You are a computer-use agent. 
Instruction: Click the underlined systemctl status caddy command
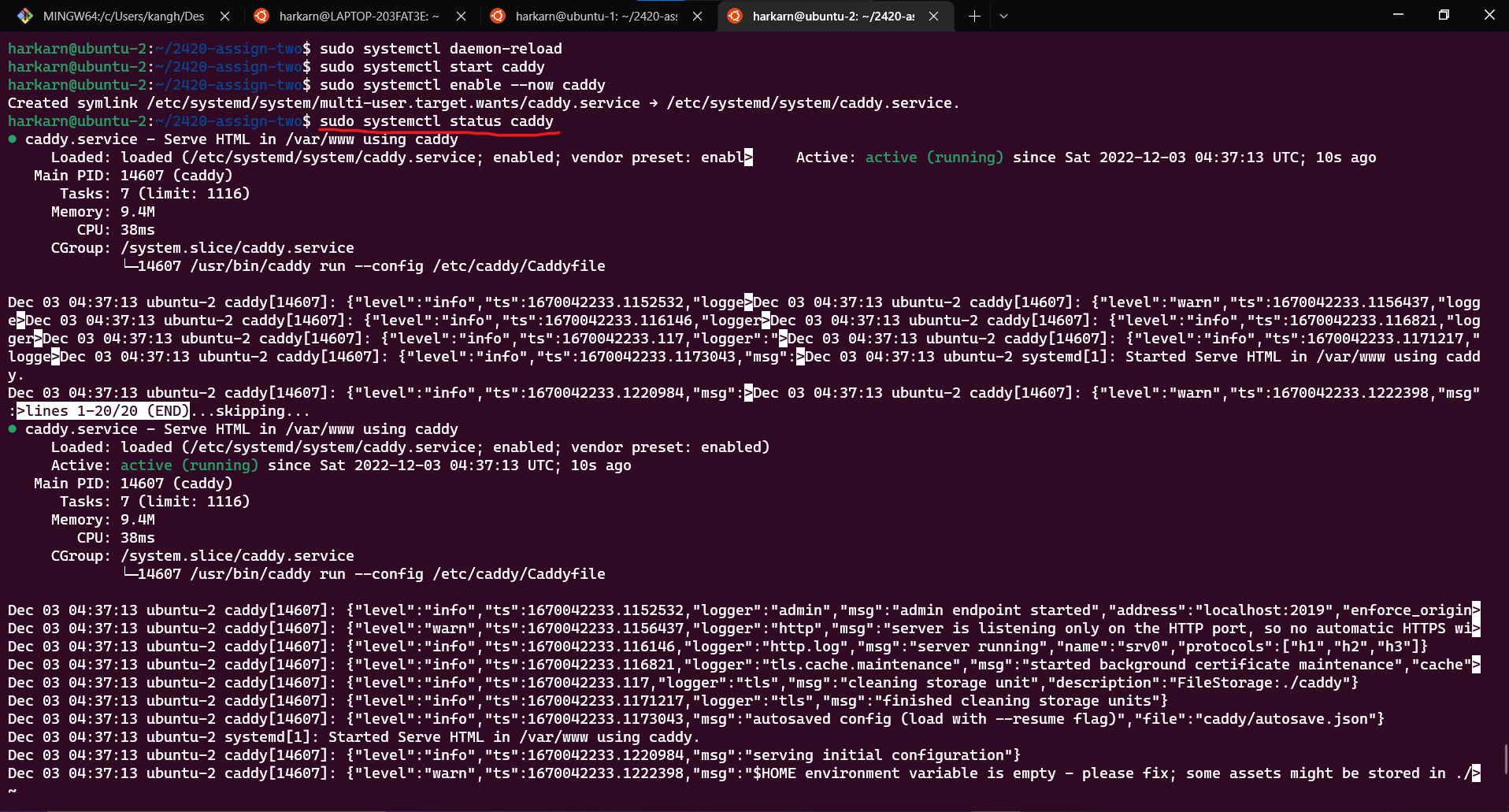coord(436,121)
